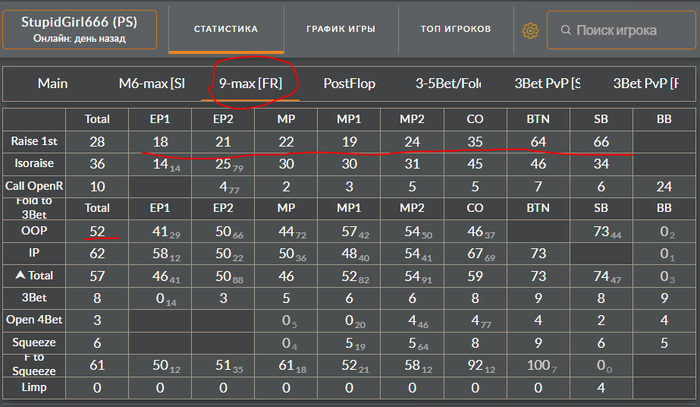This screenshot has height=407, width=700.
Task: Open the Топ игроков tab
Action: click(455, 29)
